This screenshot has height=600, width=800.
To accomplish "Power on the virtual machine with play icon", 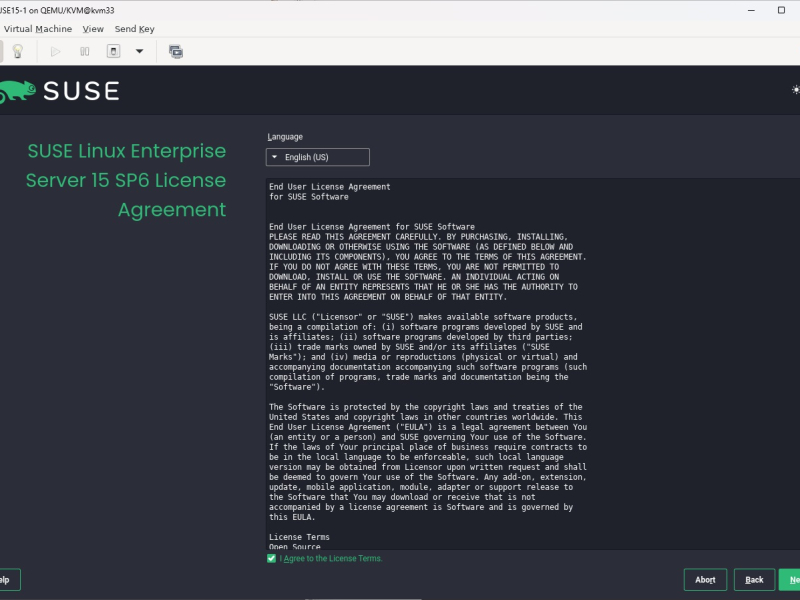I will tap(55, 52).
